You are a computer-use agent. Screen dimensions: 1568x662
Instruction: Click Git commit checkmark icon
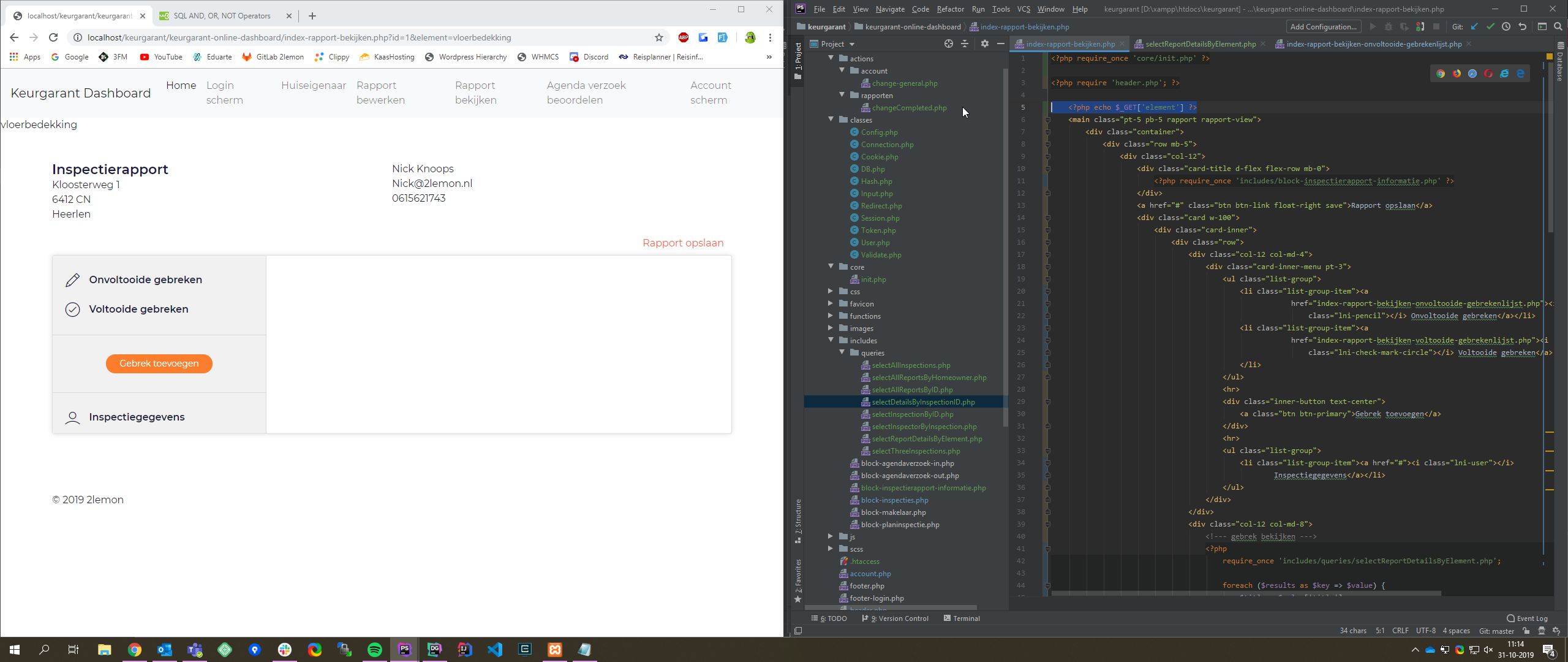point(1490,26)
